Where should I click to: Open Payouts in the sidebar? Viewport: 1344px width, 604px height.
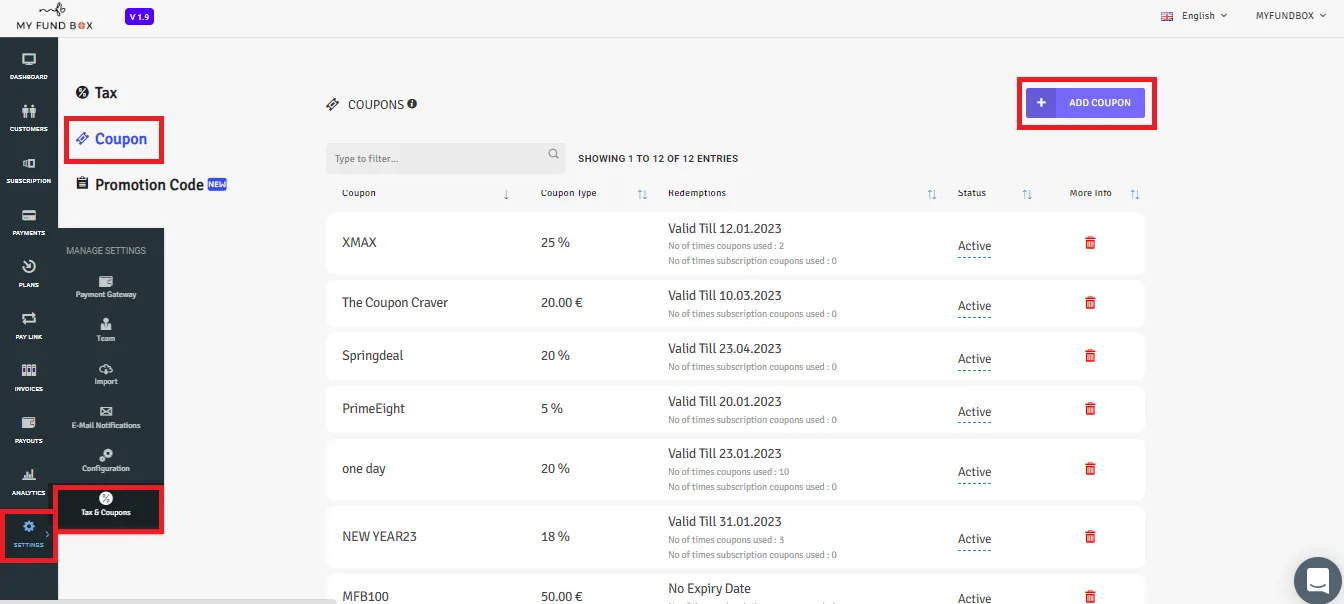(x=29, y=430)
